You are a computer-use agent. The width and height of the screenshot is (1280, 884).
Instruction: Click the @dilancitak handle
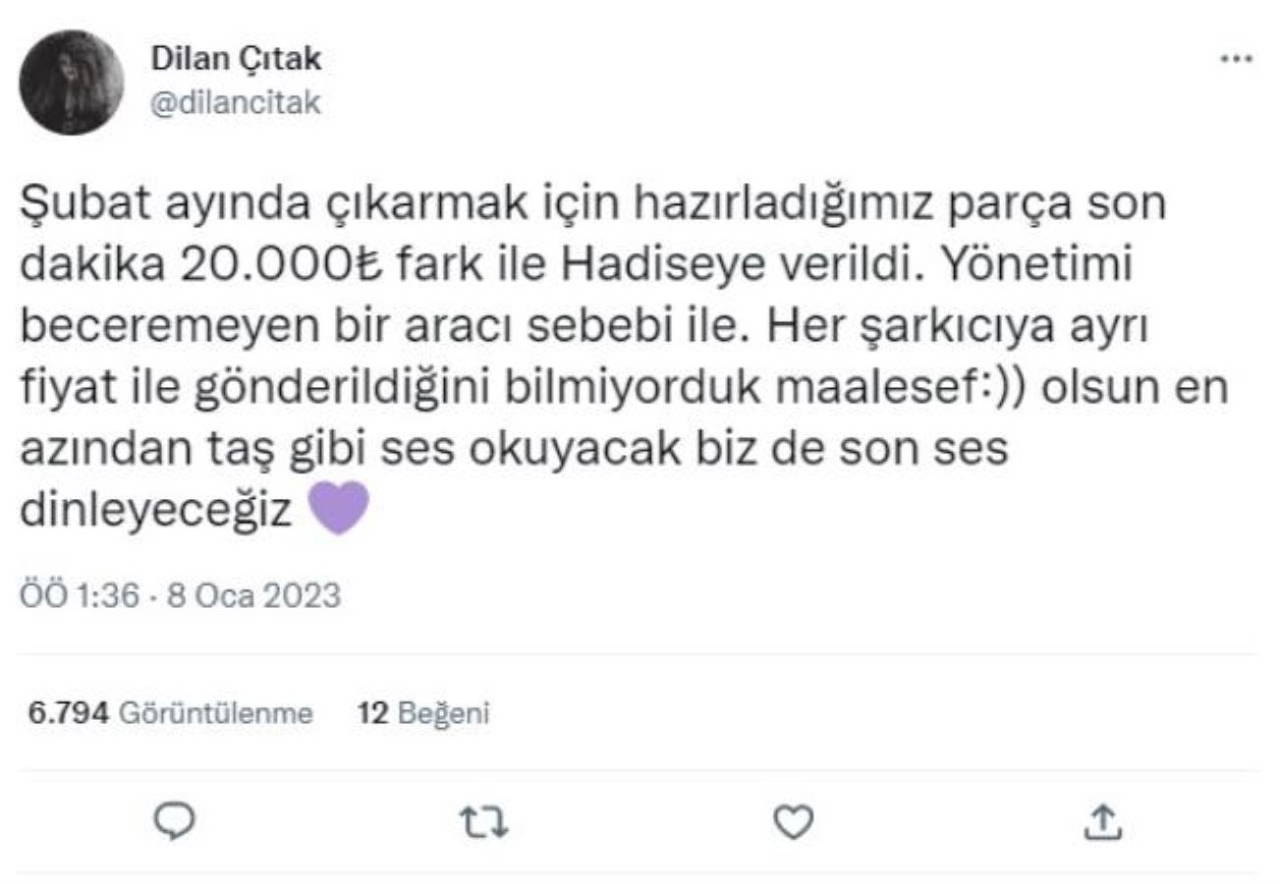(x=236, y=103)
